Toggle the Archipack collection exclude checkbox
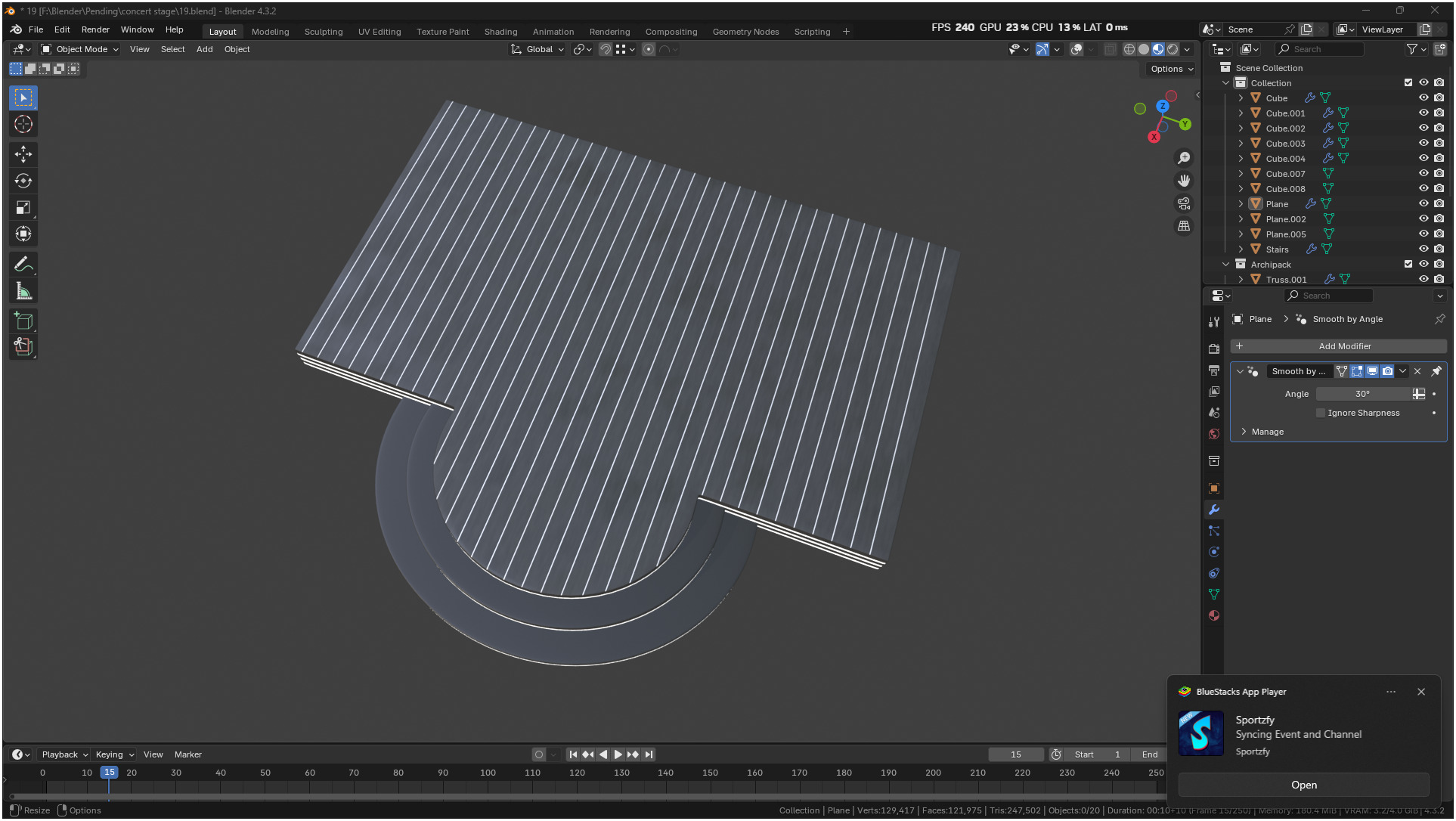The height and width of the screenshot is (821, 1456). [1408, 264]
